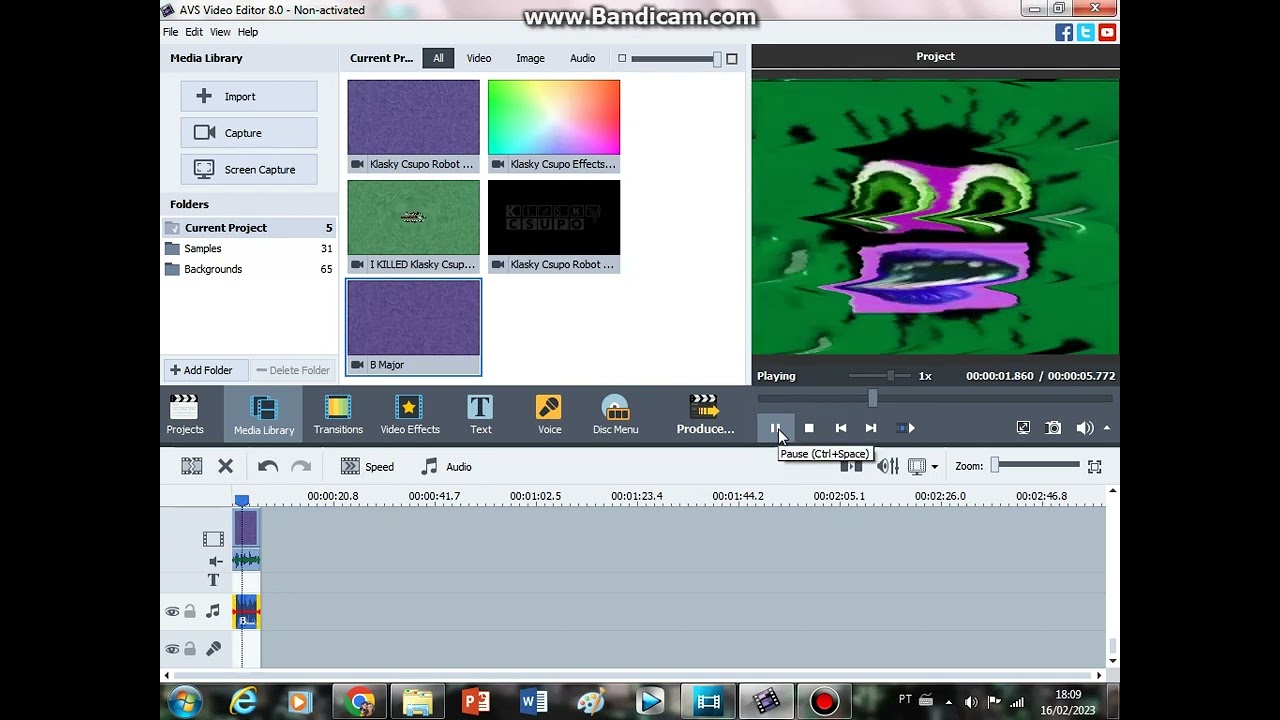The height and width of the screenshot is (720, 1280).
Task: Filter library by Video
Action: coord(479,58)
